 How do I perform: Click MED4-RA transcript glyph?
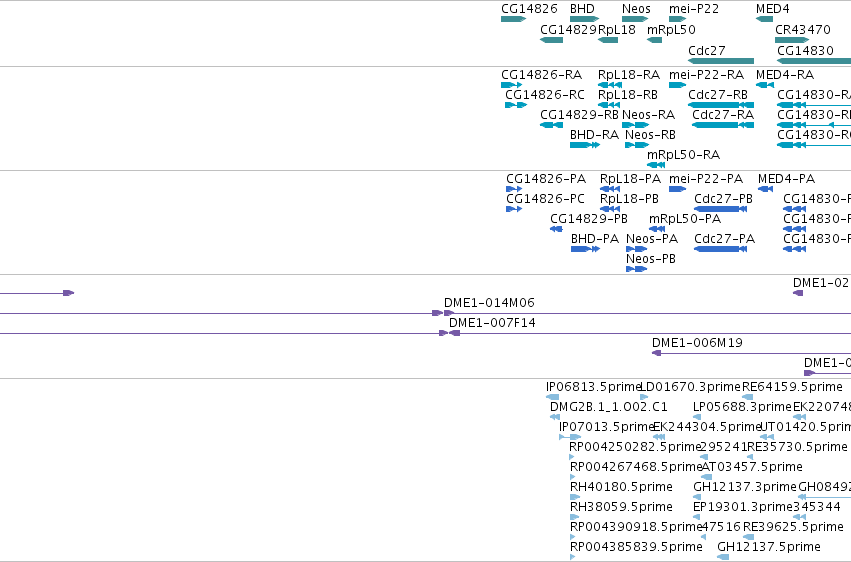(x=765, y=85)
